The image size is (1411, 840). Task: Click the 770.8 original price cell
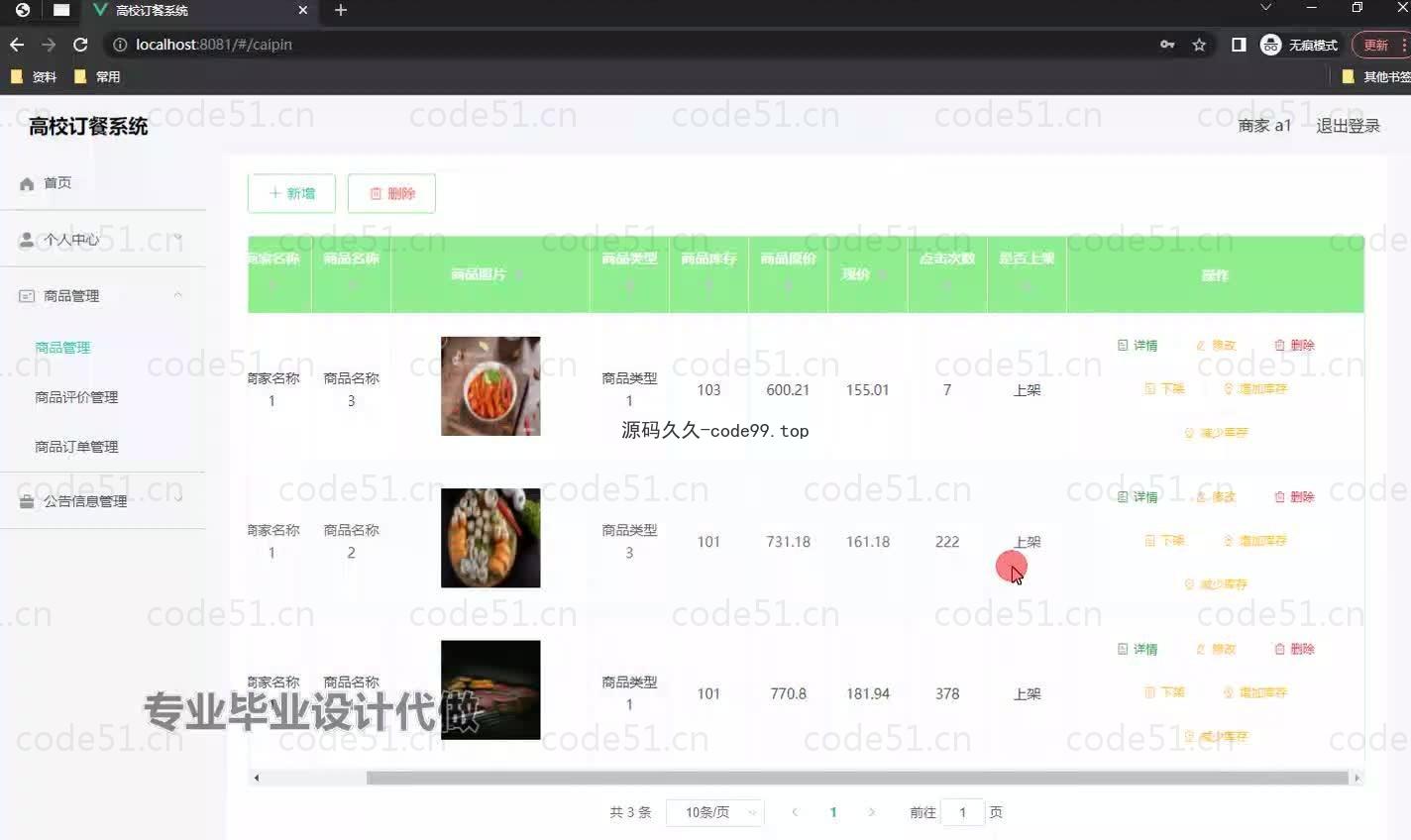(788, 693)
